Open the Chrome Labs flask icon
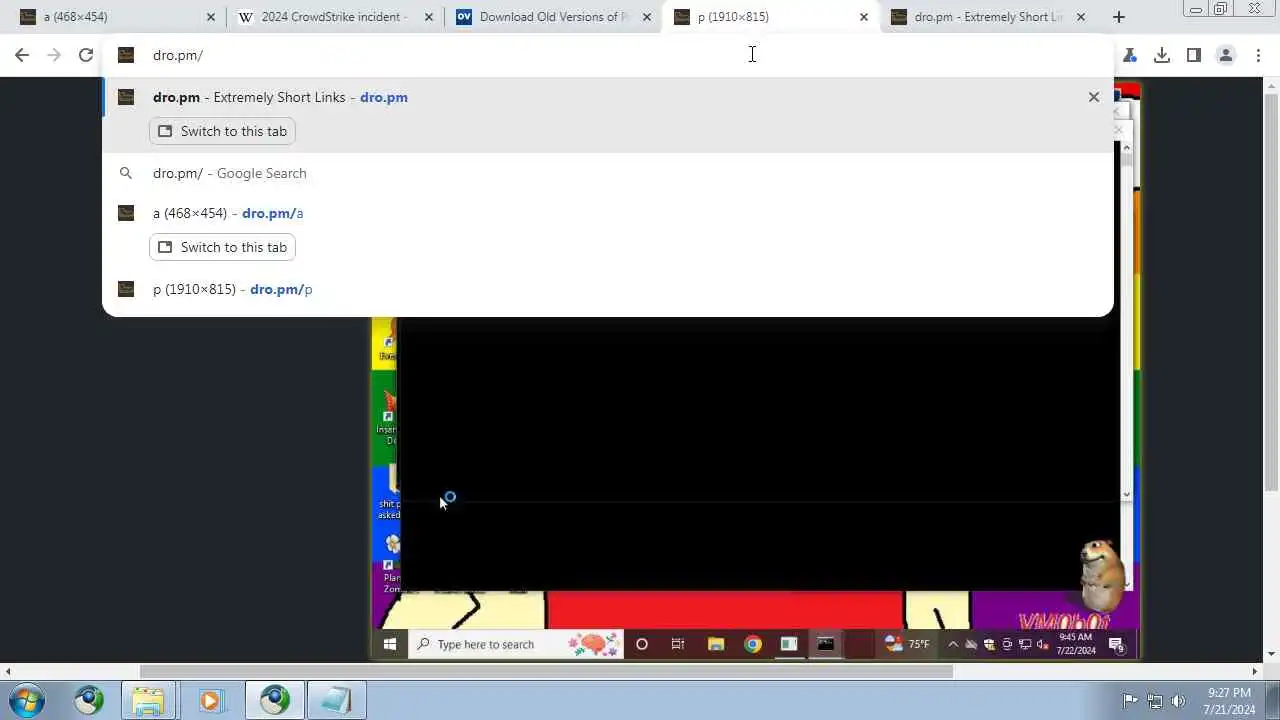The width and height of the screenshot is (1280, 720). [x=1130, y=56]
